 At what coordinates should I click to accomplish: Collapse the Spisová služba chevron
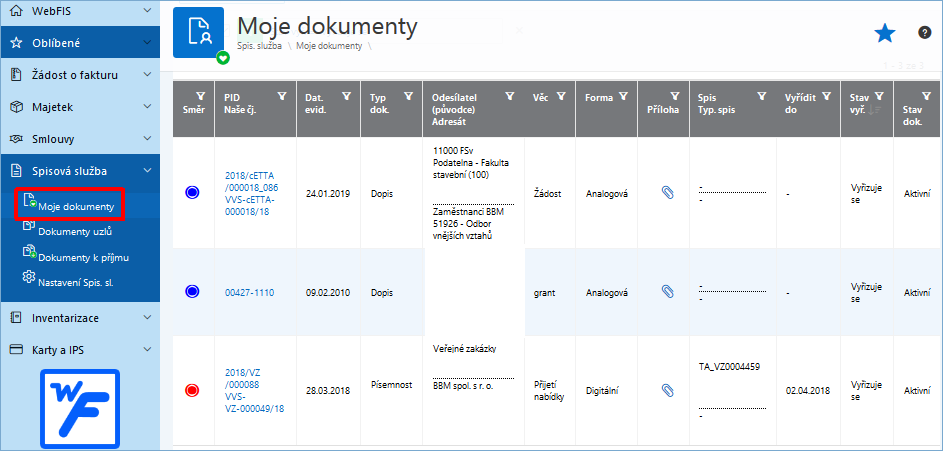click(x=147, y=171)
